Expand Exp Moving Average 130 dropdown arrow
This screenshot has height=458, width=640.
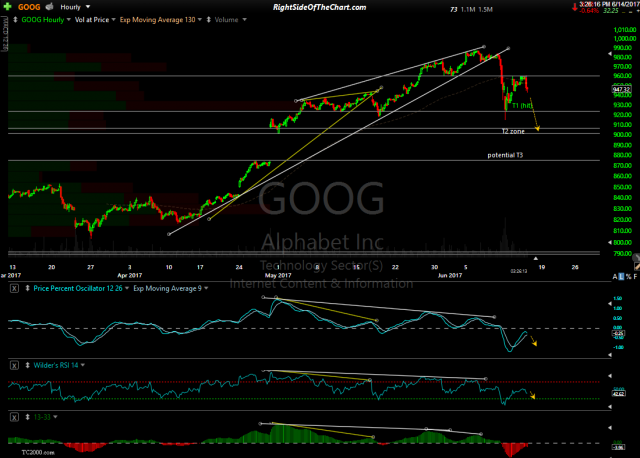[x=200, y=20]
